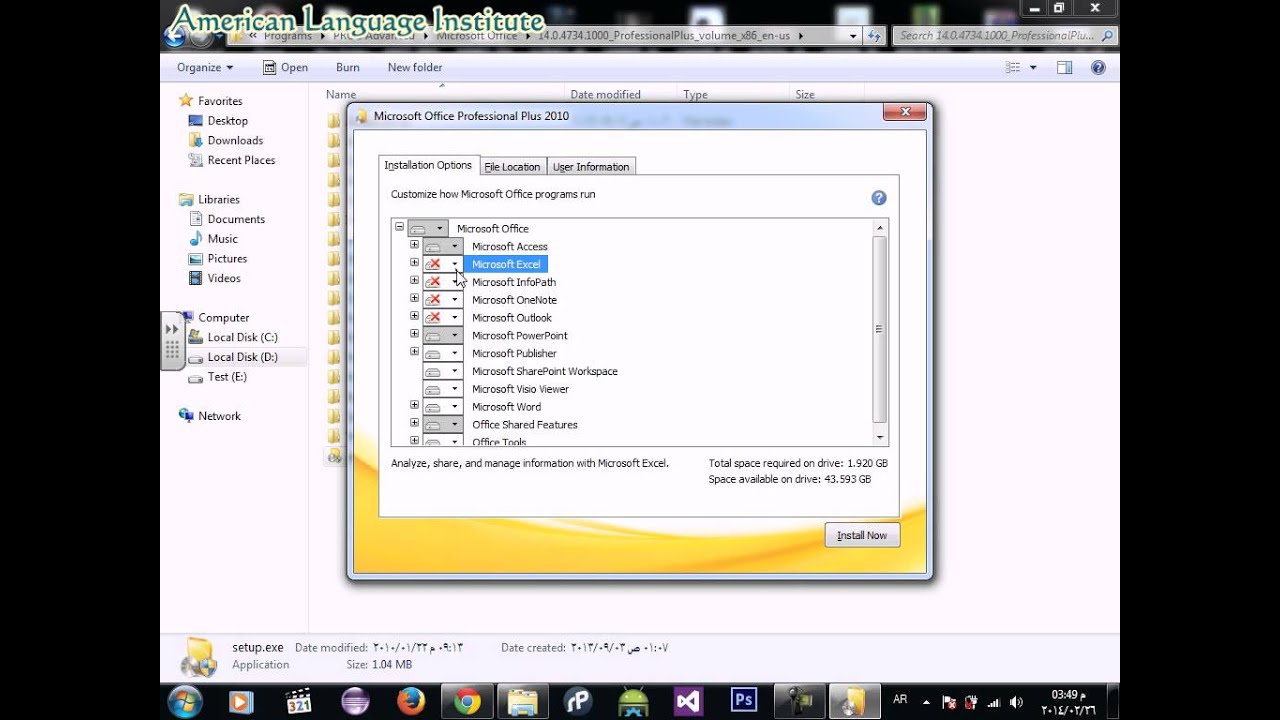The image size is (1280, 720).
Task: Open the Microsoft OneNote install option dropdown
Action: (443, 300)
